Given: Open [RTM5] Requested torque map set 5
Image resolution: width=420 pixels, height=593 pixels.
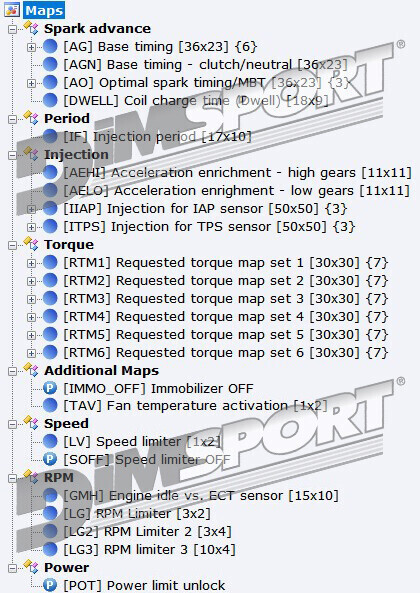Looking at the screenshot, I should click(x=226, y=335).
